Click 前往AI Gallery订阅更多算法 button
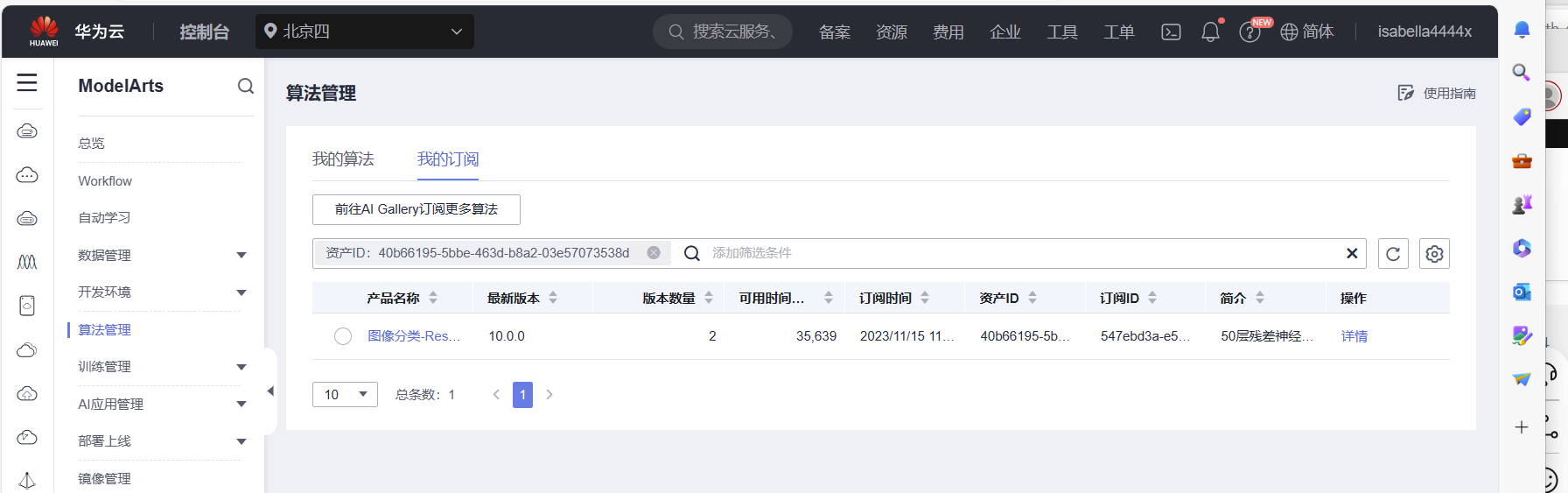 coord(416,210)
